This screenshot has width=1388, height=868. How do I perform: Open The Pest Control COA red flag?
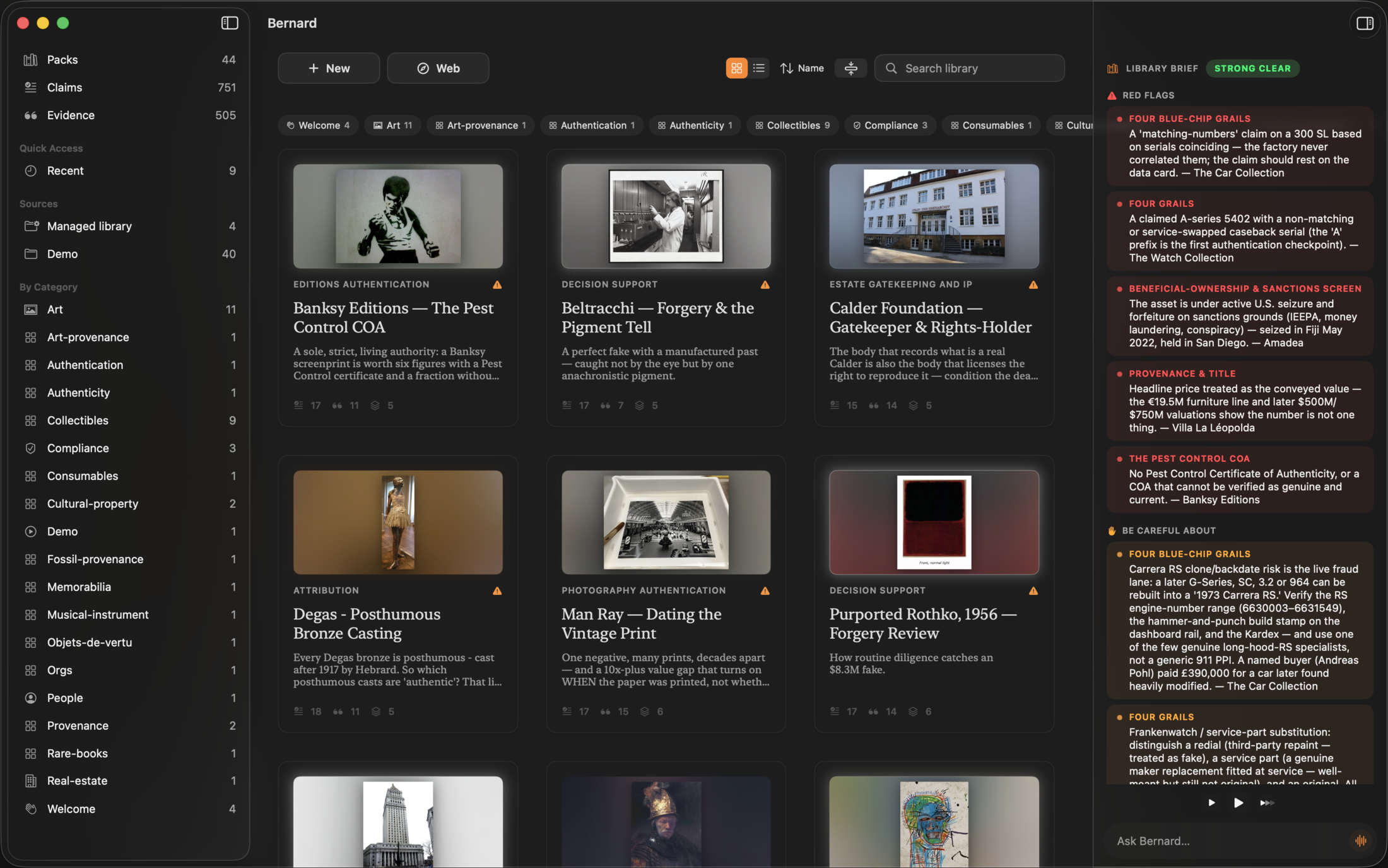(x=1240, y=479)
